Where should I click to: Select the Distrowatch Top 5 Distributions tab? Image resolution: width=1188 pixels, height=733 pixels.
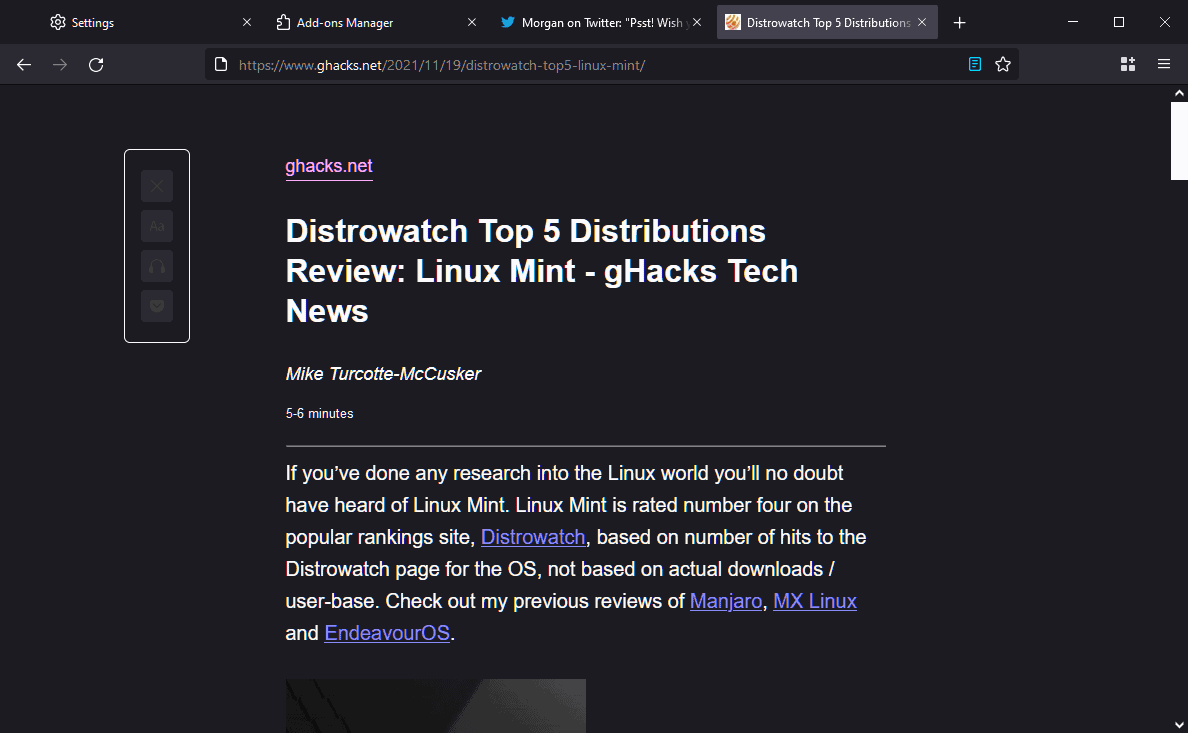827,23
